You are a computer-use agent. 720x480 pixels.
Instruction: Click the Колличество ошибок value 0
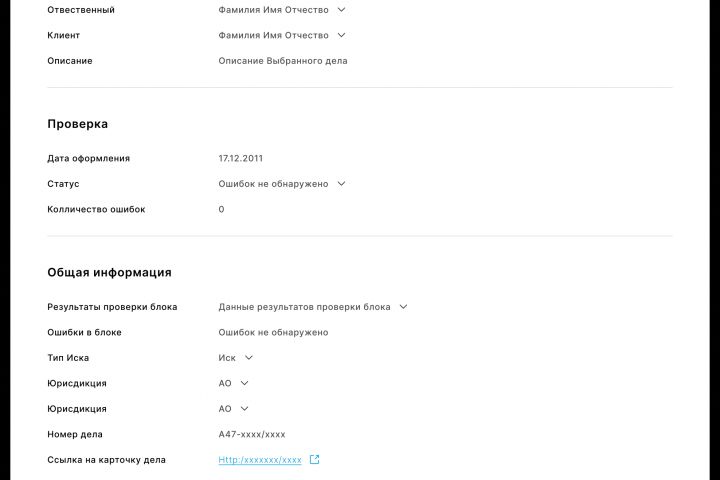pos(221,210)
